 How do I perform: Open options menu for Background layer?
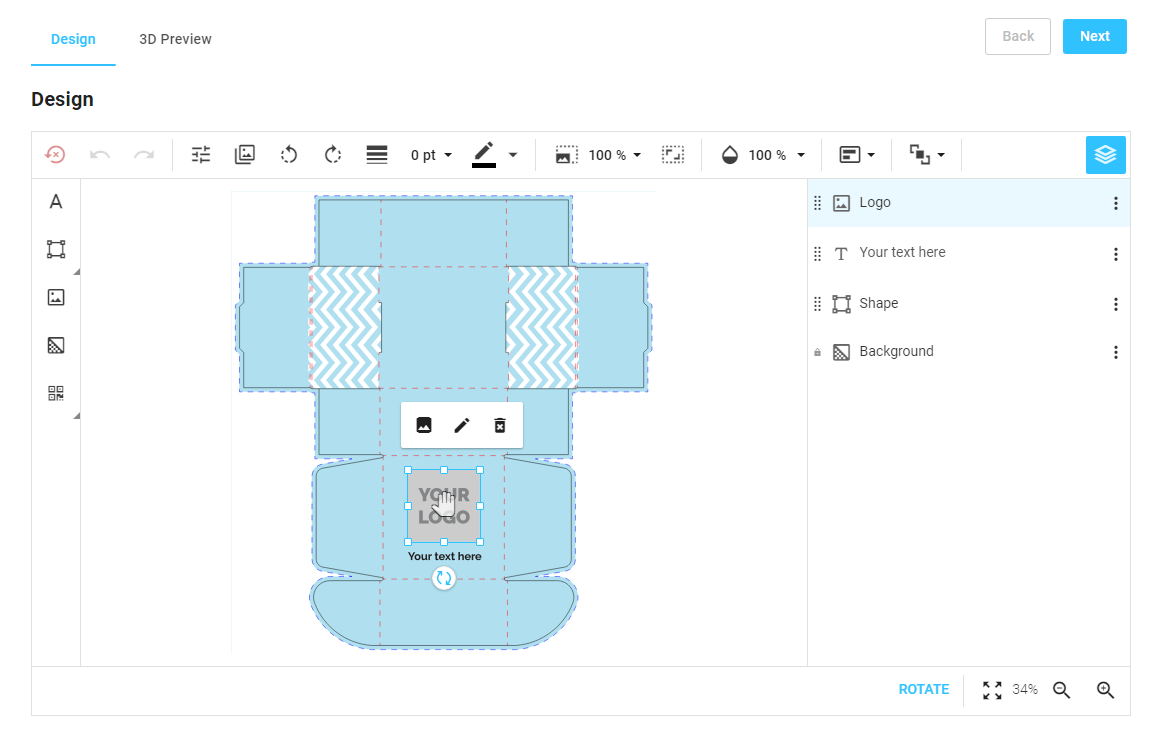[x=1115, y=353]
